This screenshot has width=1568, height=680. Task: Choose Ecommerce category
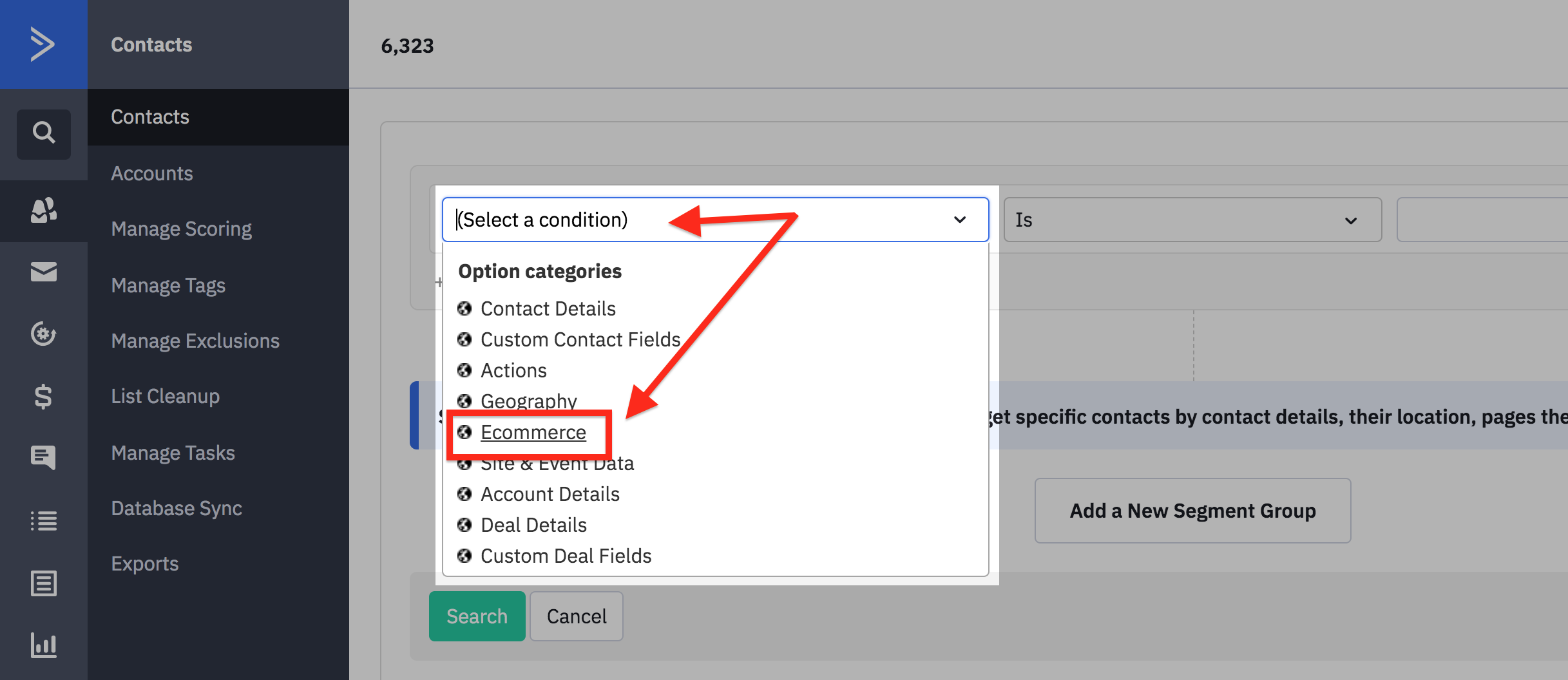[533, 432]
